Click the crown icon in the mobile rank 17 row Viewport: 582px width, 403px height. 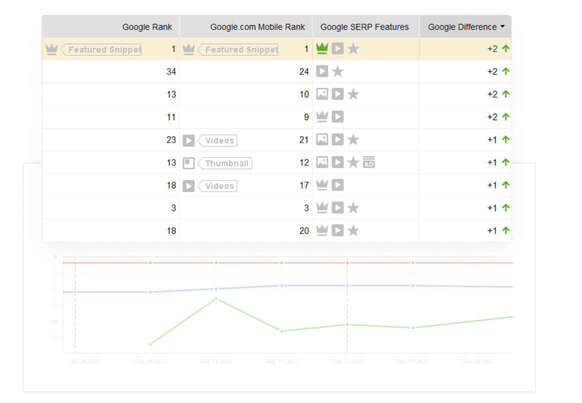[322, 185]
